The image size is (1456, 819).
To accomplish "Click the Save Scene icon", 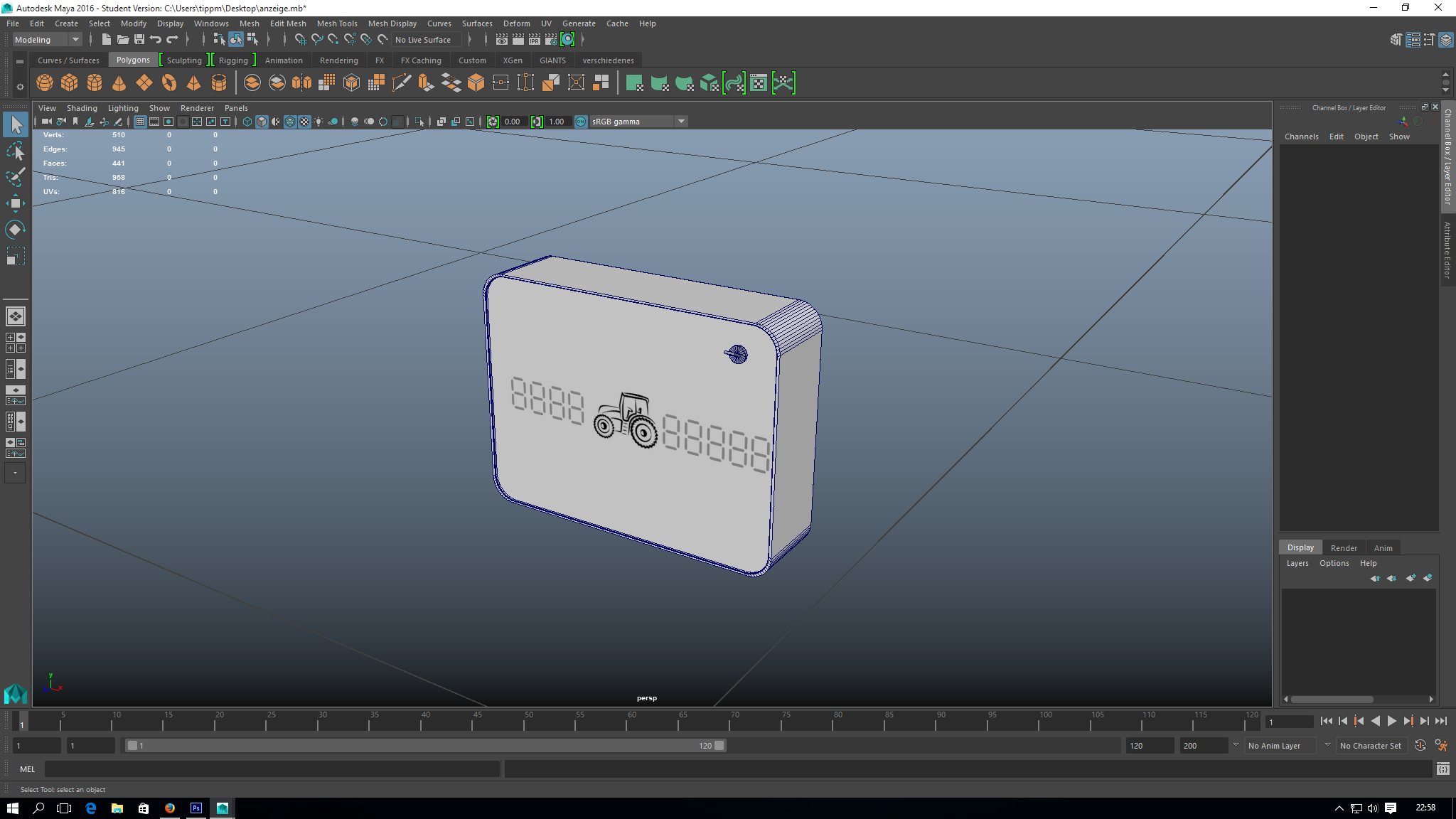I will tap(139, 40).
